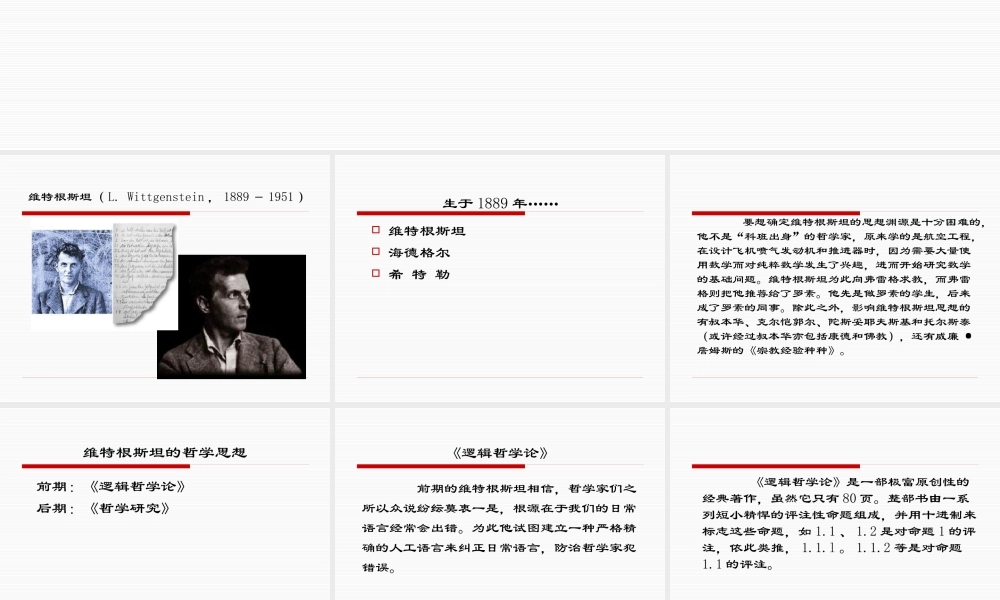Click the paragraph about 80-page classic work
This screenshot has width=1000, height=600.
pos(834,522)
